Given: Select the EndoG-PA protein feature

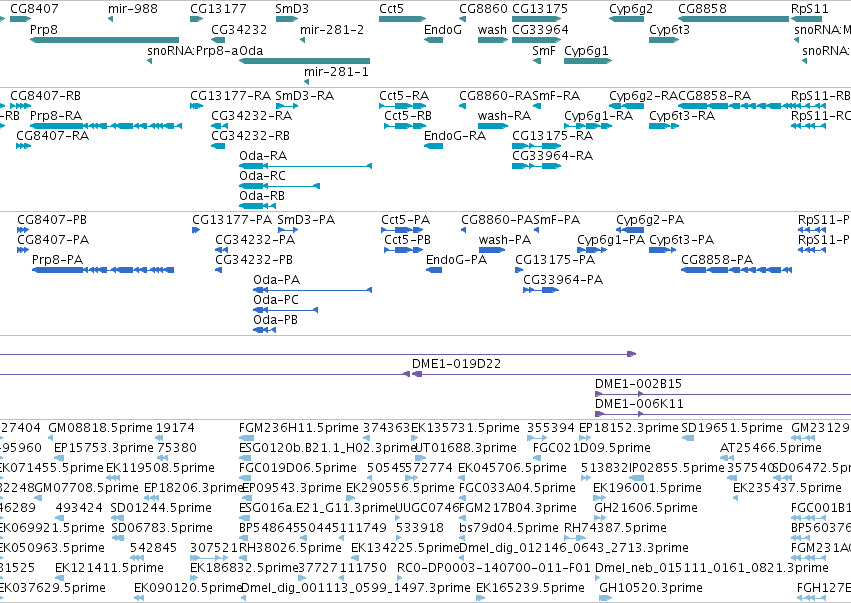Looking at the screenshot, I should point(434,270).
